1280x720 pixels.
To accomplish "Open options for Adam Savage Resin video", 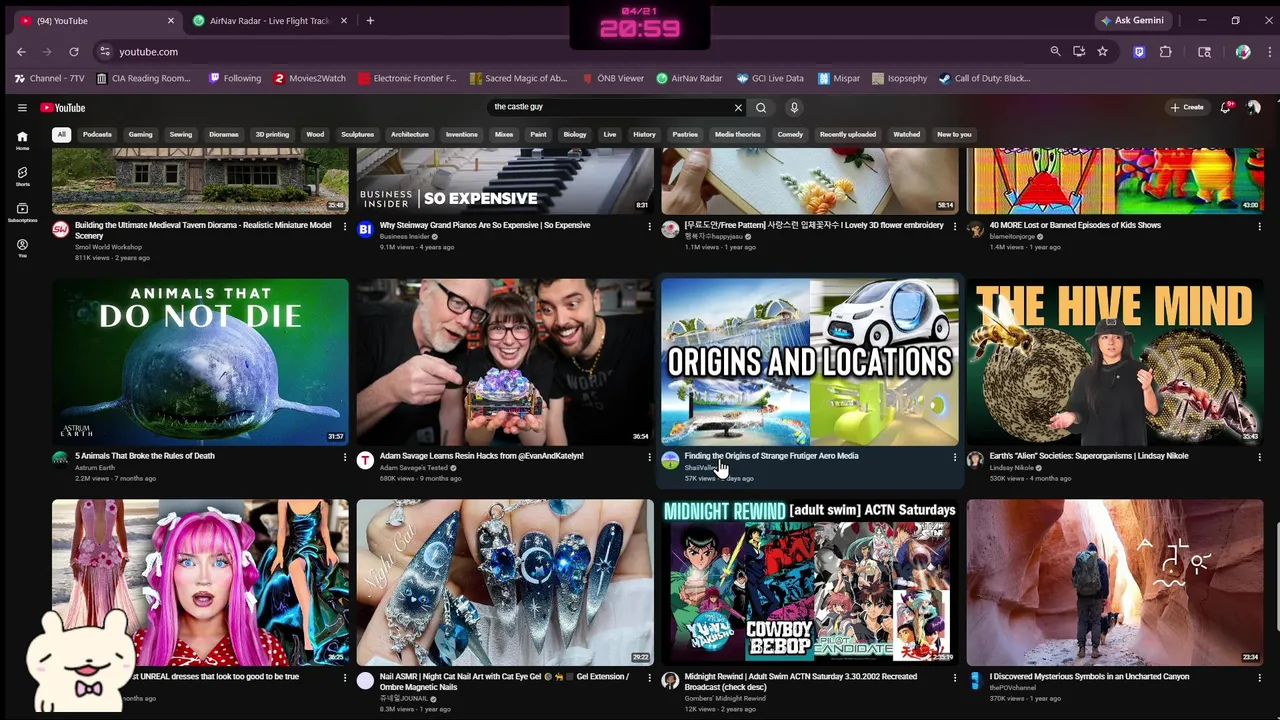I will 650,457.
